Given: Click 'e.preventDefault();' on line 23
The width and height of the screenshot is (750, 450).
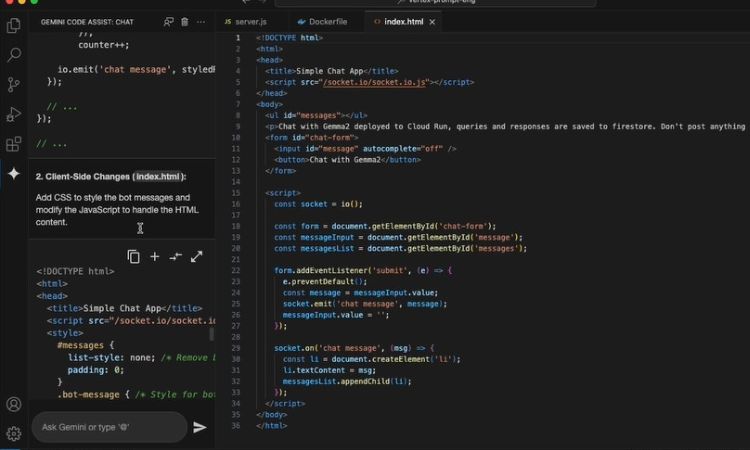Looking at the screenshot, I should [325, 282].
